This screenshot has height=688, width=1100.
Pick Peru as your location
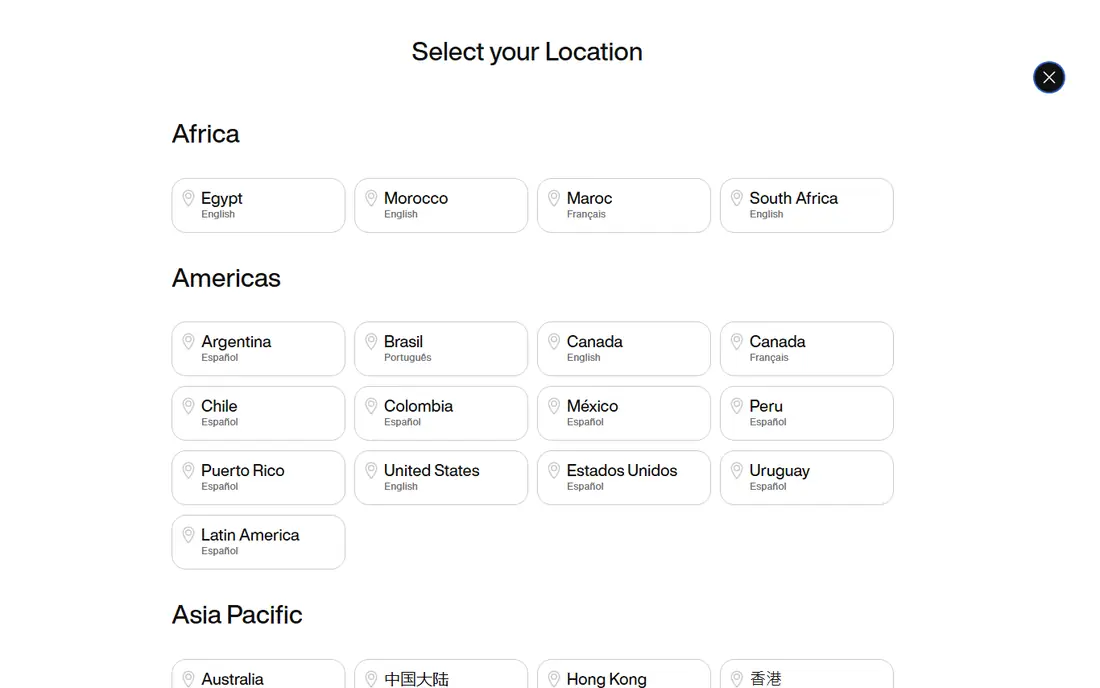[x=807, y=413]
